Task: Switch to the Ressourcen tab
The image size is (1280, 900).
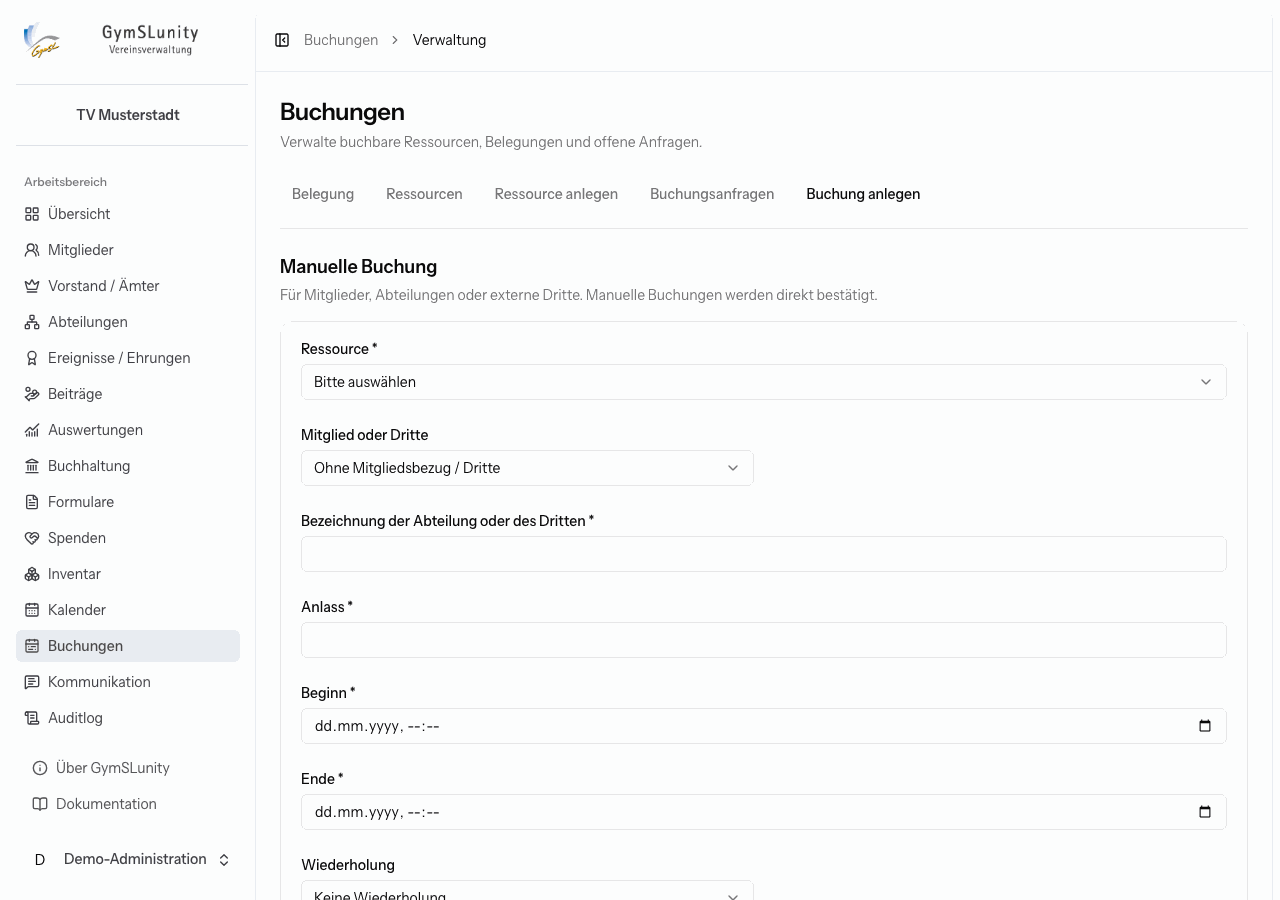Action: (x=424, y=194)
